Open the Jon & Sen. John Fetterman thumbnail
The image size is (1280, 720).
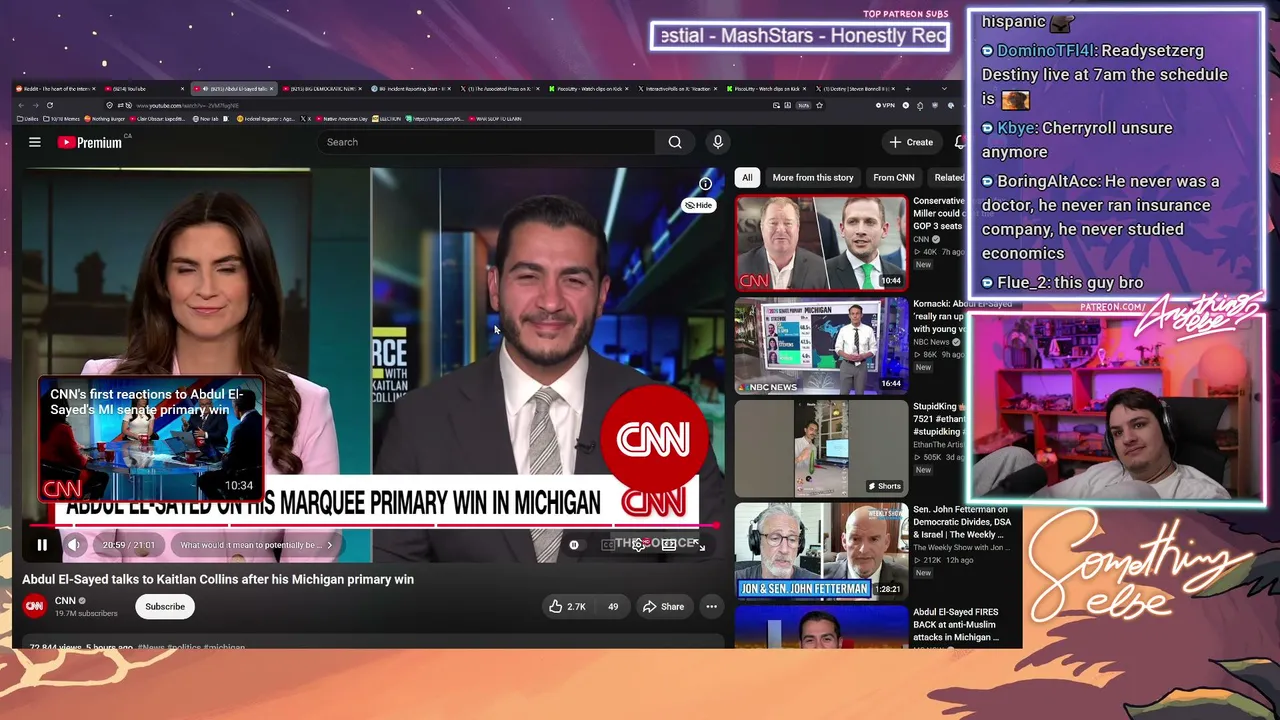(821, 551)
